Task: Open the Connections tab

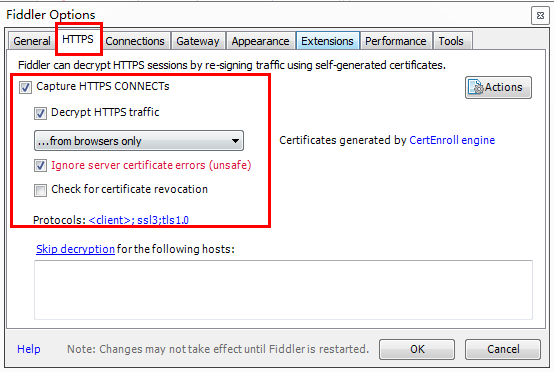Action: pyautogui.click(x=135, y=41)
